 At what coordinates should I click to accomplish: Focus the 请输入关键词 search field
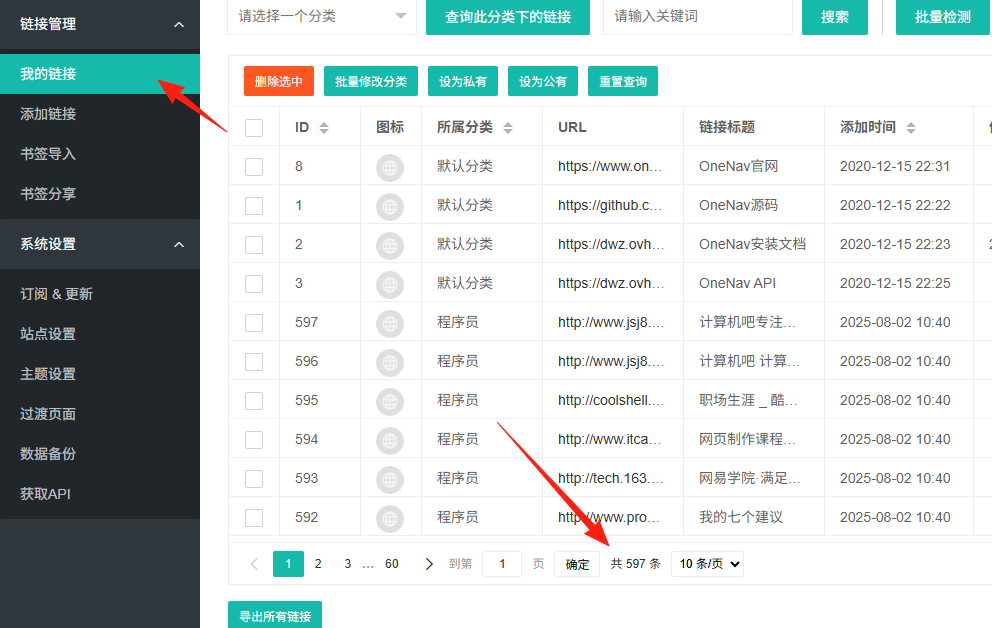point(698,16)
